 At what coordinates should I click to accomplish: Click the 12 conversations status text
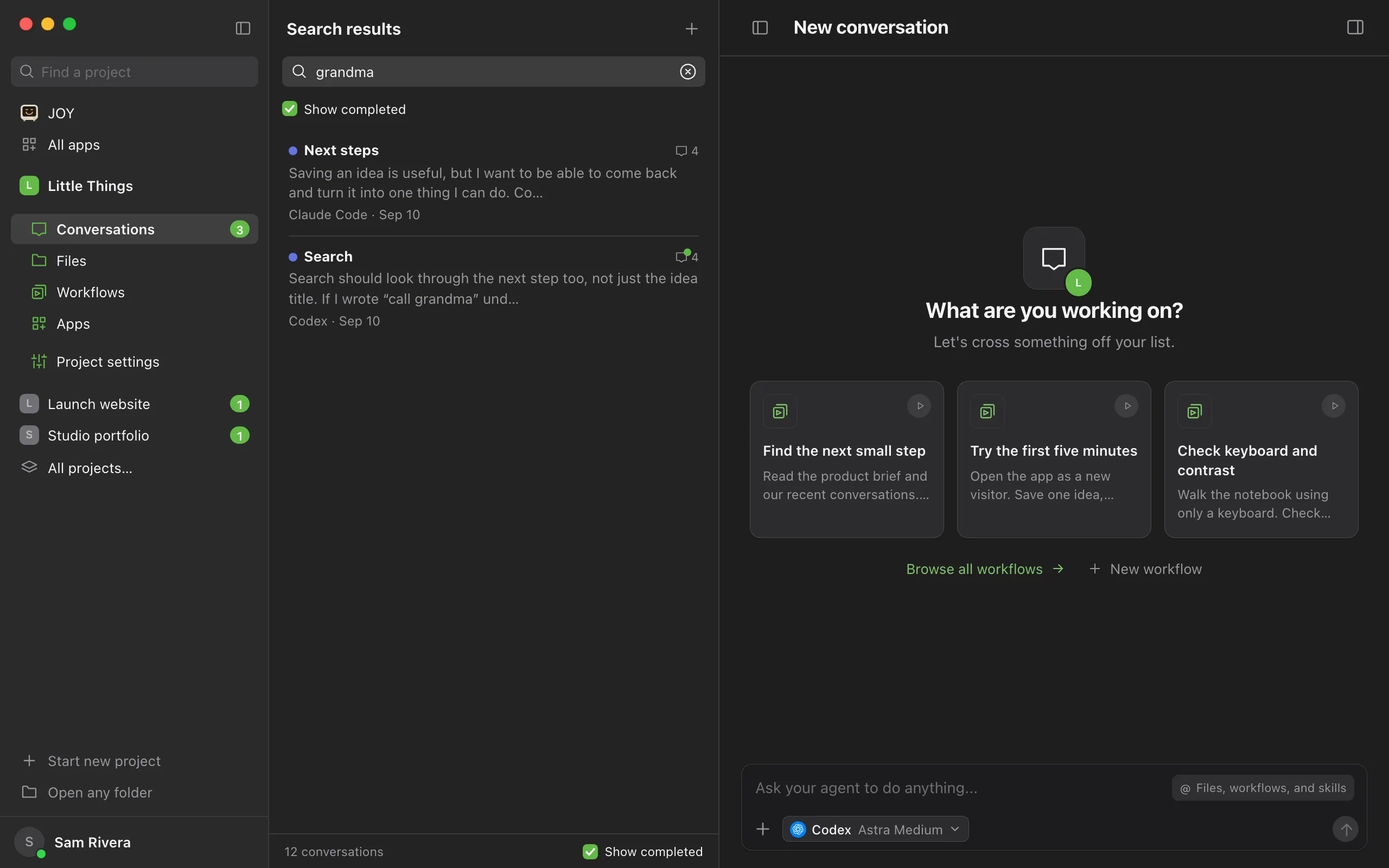click(x=334, y=851)
